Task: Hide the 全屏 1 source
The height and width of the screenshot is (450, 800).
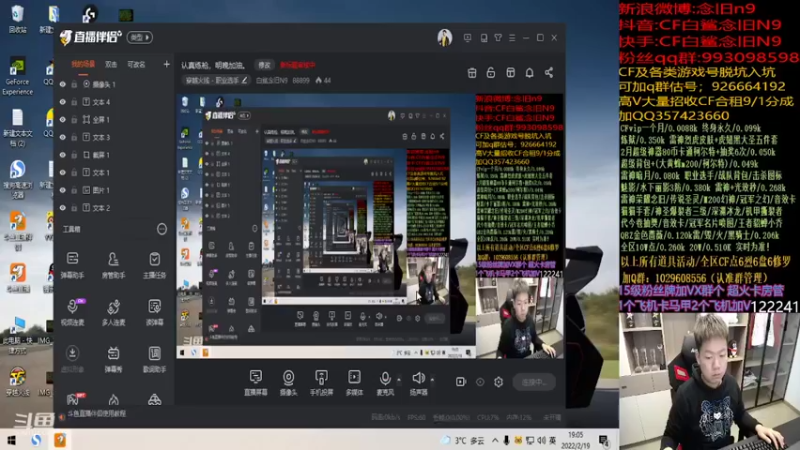Action: (x=63, y=119)
